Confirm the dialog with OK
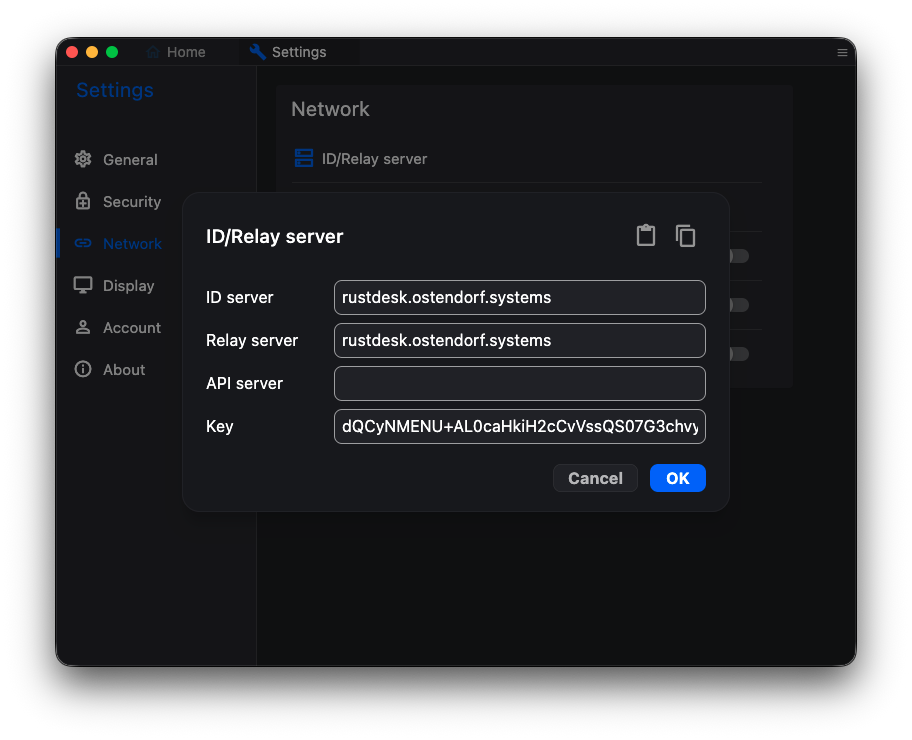 (x=678, y=478)
